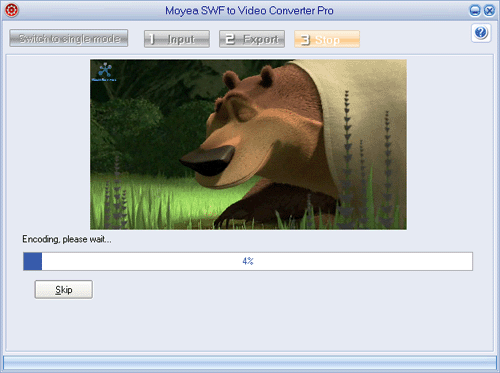Go to step 1 Input
Viewport: 500px width, 373px height.
tap(177, 39)
